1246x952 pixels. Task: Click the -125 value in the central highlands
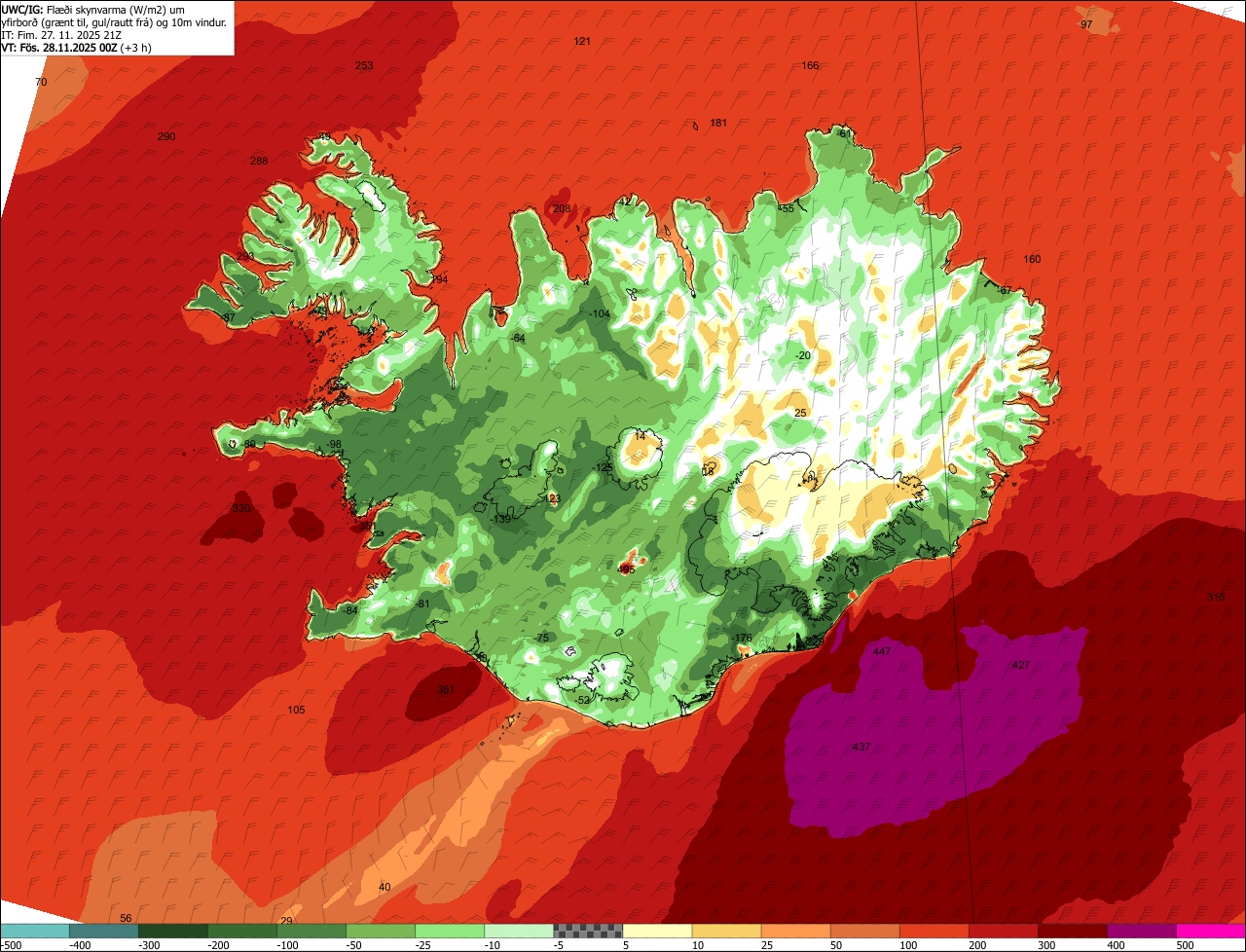[603, 467]
